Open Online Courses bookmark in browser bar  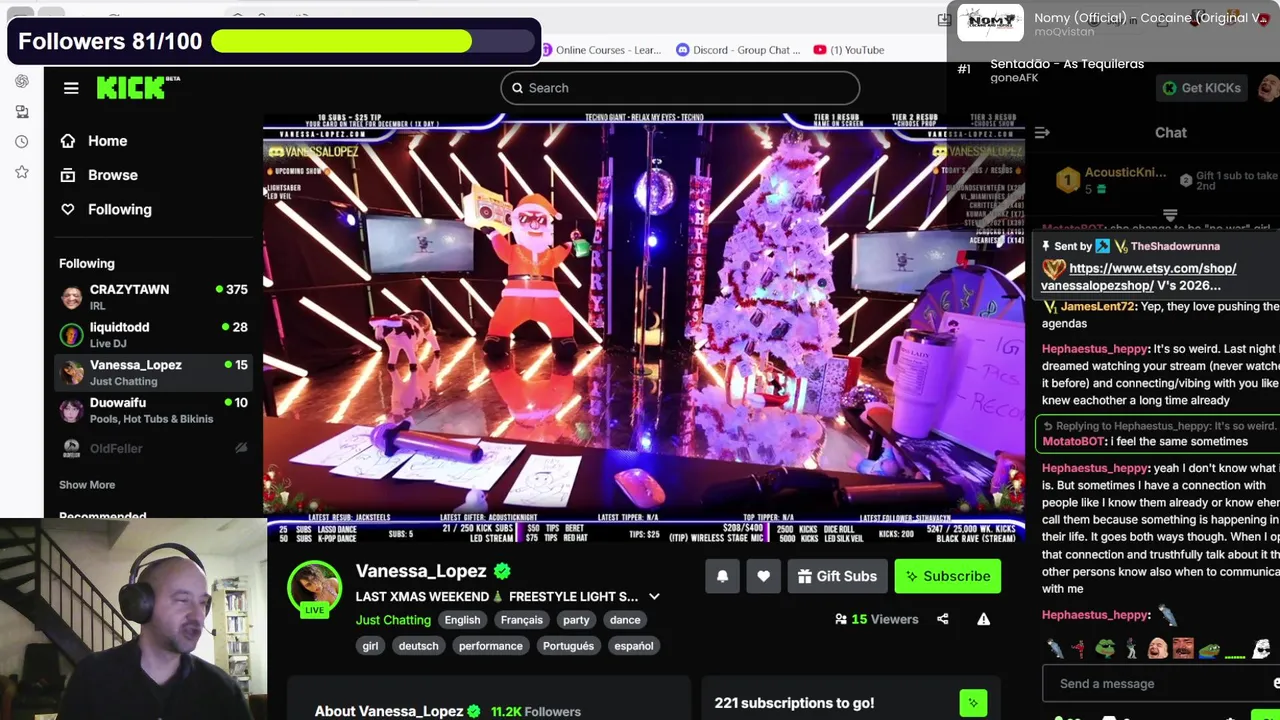coord(600,50)
